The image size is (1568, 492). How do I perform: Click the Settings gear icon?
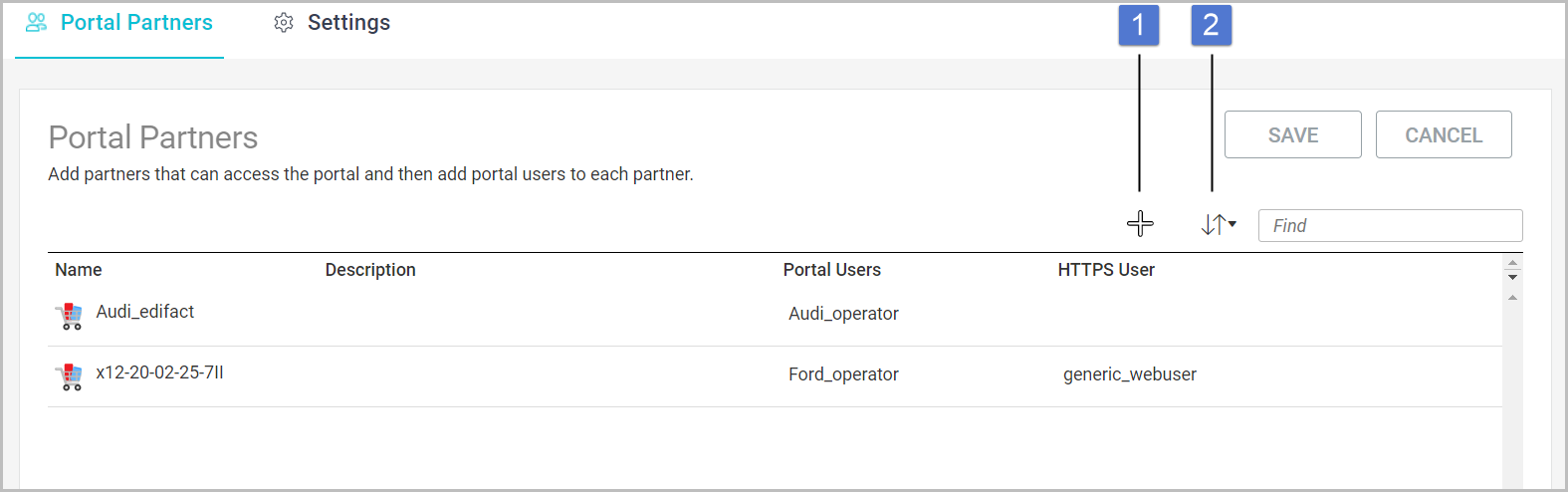284,23
